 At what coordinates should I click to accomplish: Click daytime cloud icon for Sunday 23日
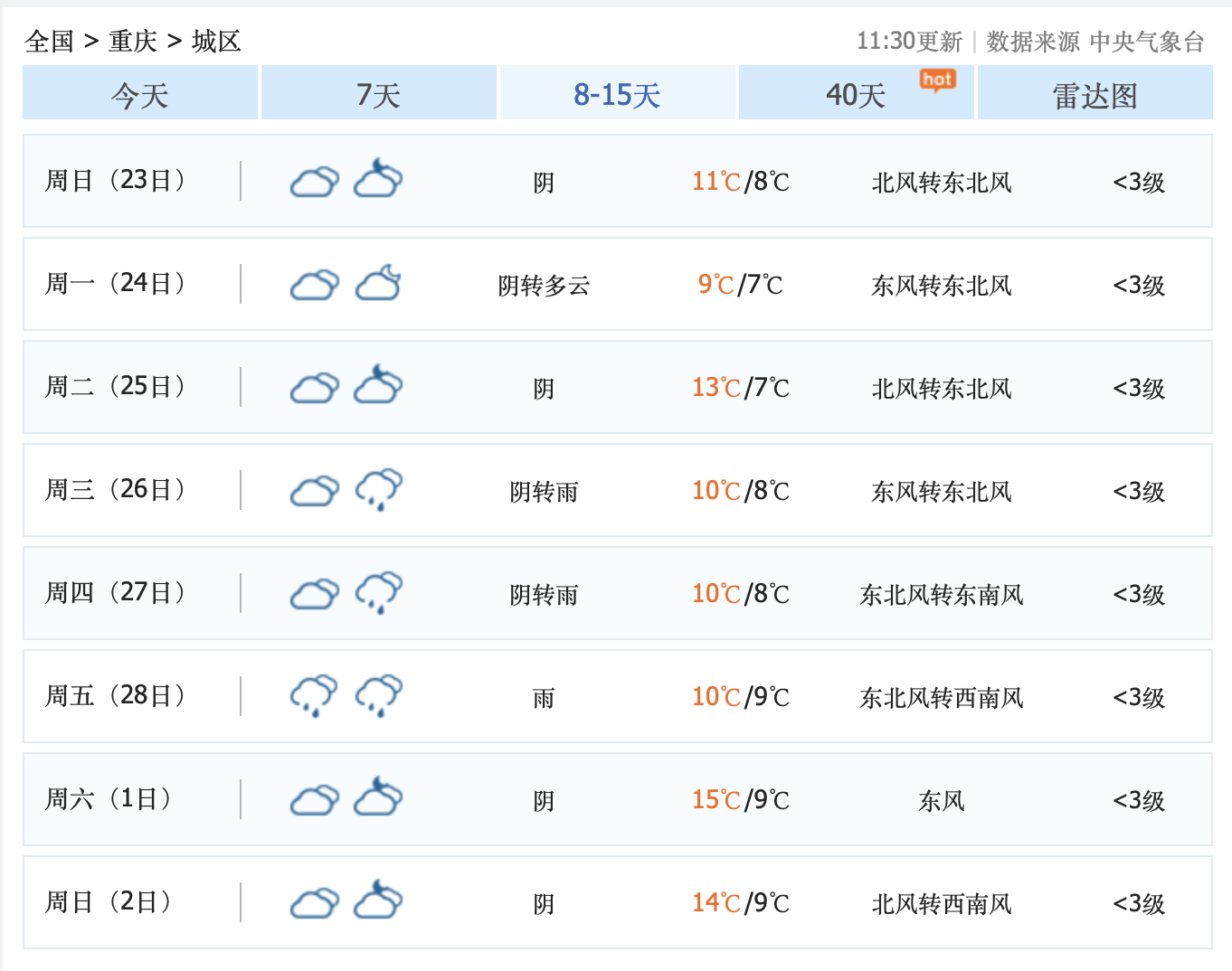coord(314,182)
